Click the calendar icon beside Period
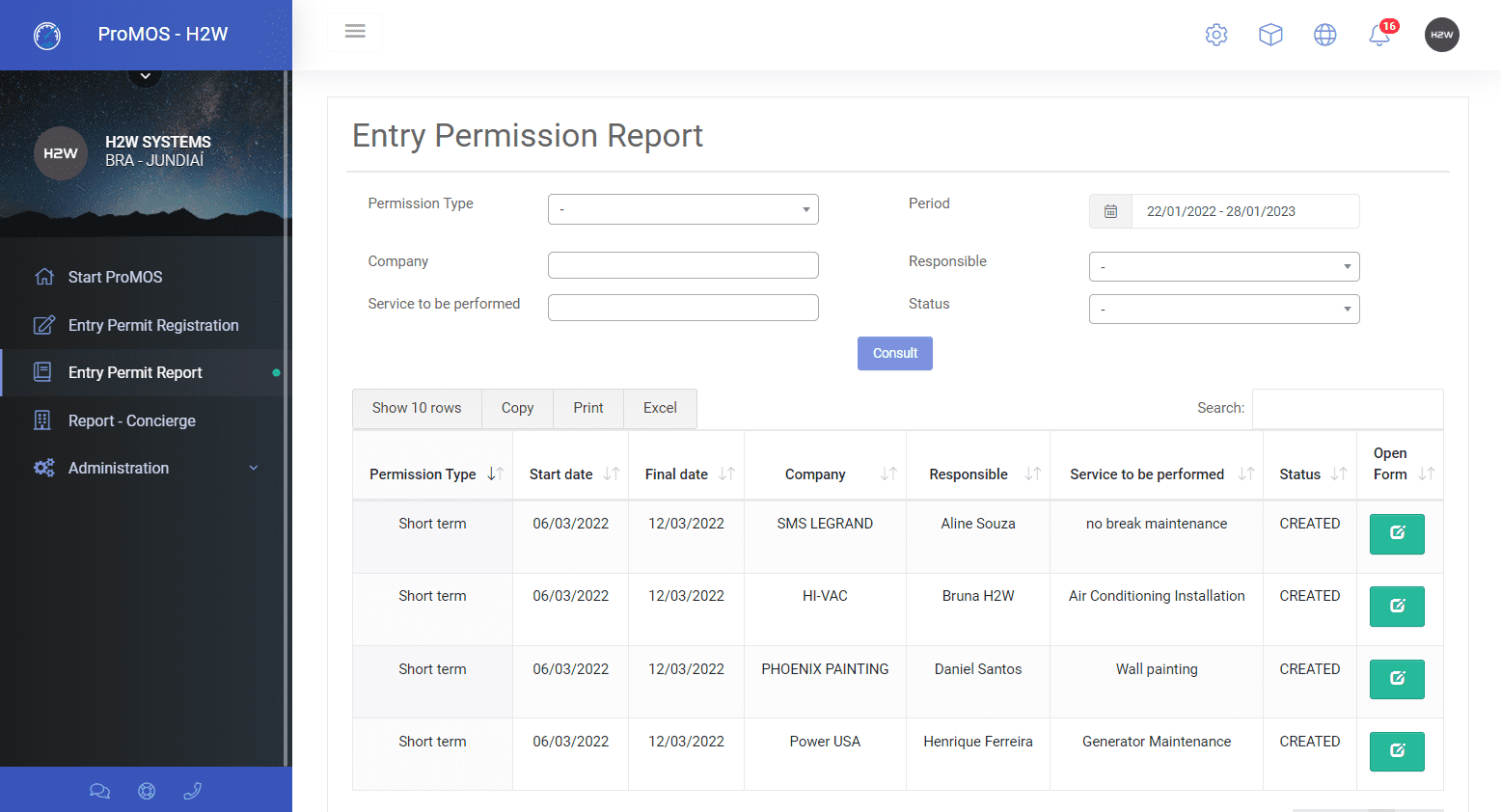This screenshot has height=812, width=1501. [1110, 211]
